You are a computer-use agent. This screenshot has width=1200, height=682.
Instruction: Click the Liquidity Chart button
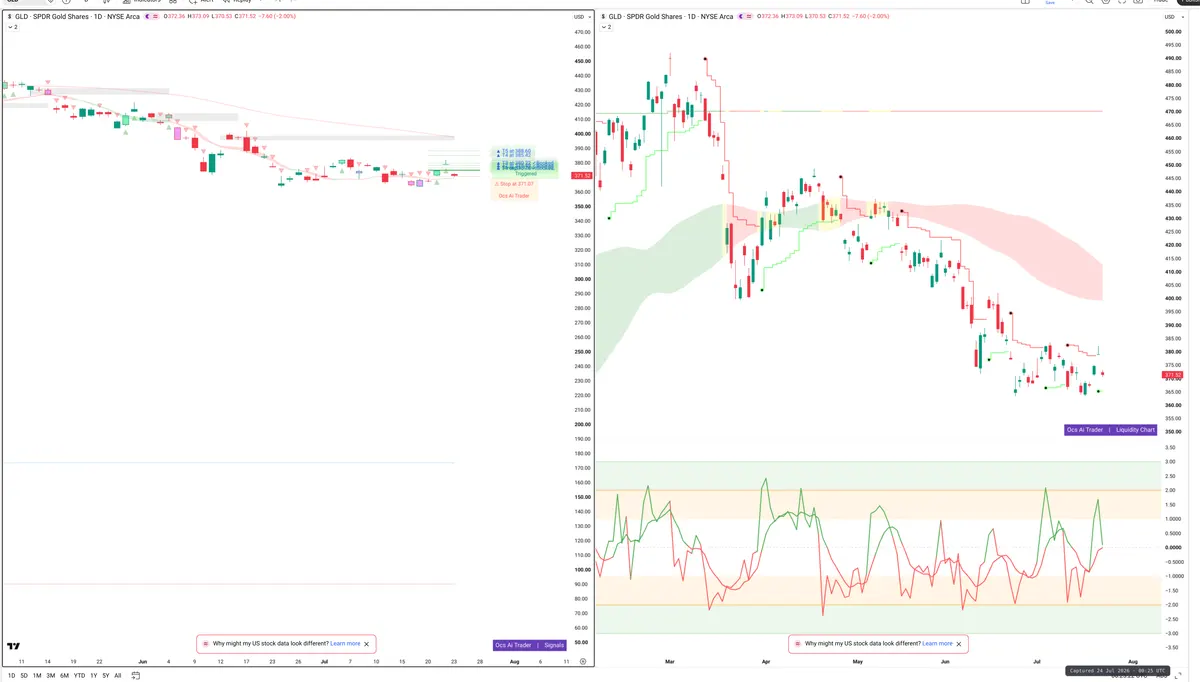(x=1135, y=430)
